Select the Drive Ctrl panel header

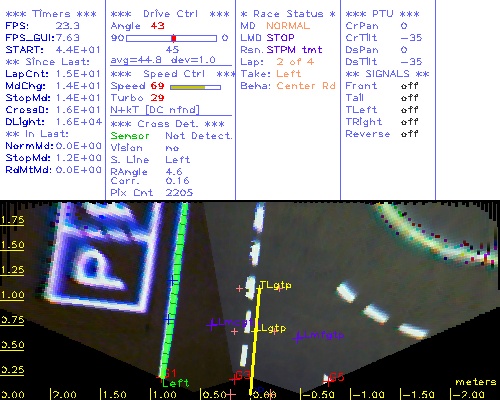[x=170, y=14]
